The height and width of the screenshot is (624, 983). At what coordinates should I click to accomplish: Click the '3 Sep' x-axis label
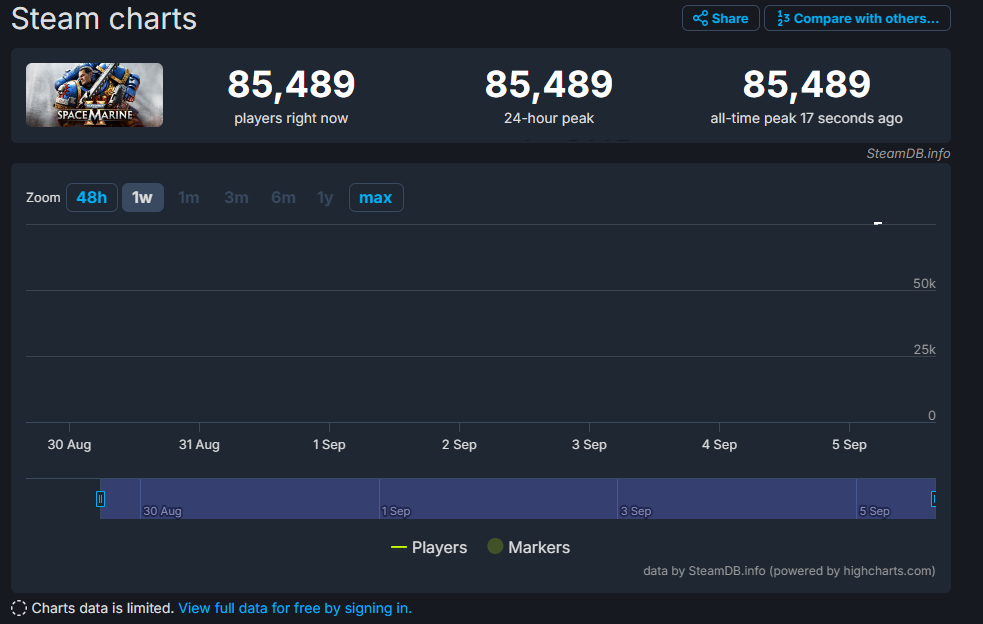(x=589, y=445)
